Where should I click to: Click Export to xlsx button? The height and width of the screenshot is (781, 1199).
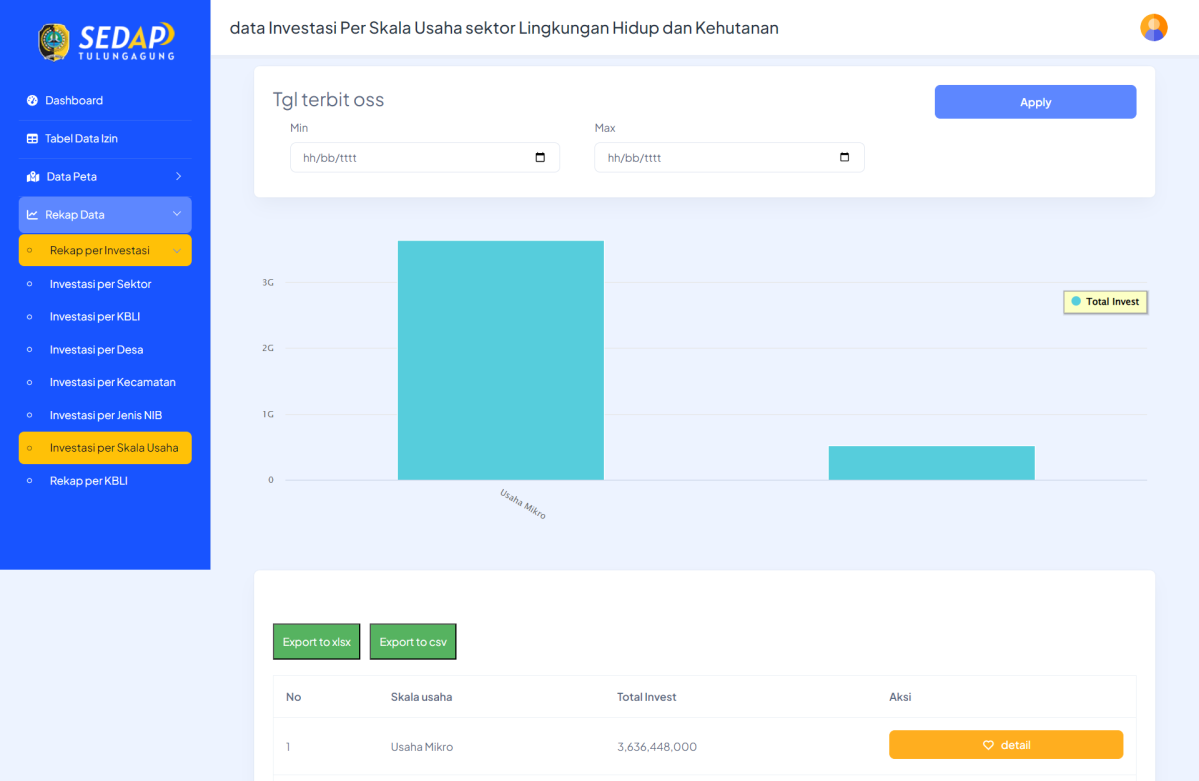(317, 642)
